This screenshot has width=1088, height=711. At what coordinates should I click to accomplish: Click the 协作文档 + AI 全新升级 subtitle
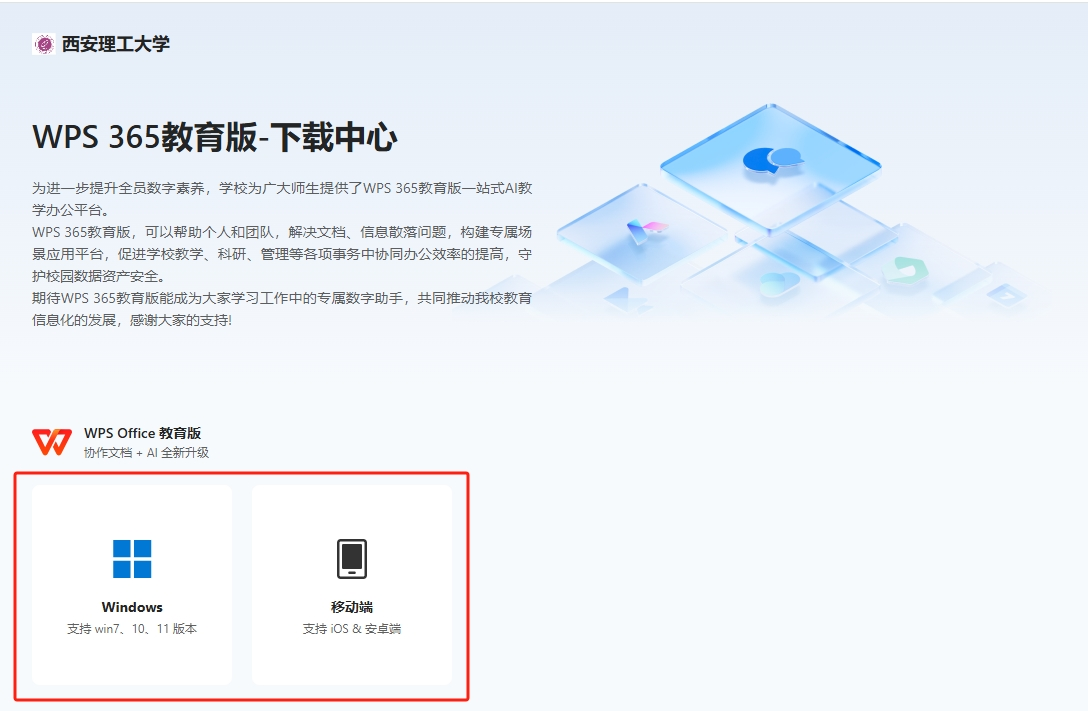(x=146, y=452)
